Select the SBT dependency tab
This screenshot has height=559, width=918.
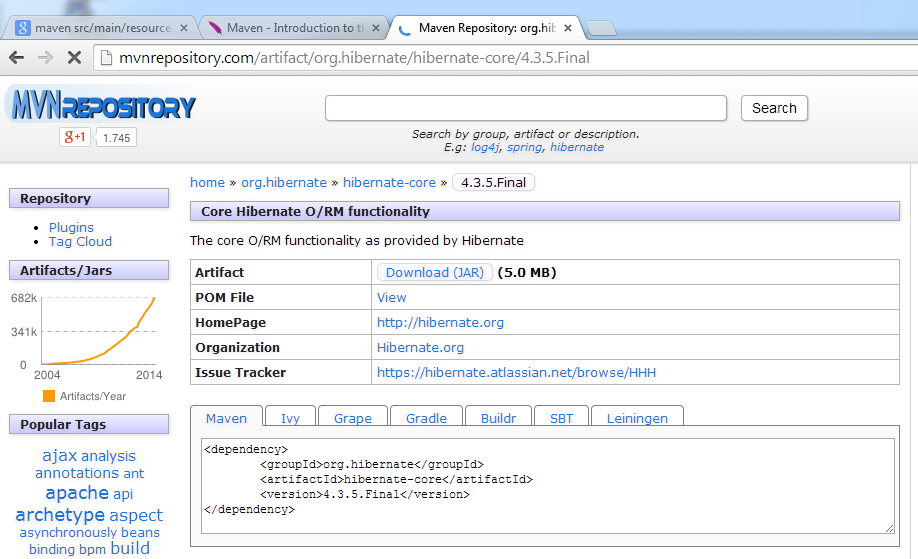pos(561,417)
